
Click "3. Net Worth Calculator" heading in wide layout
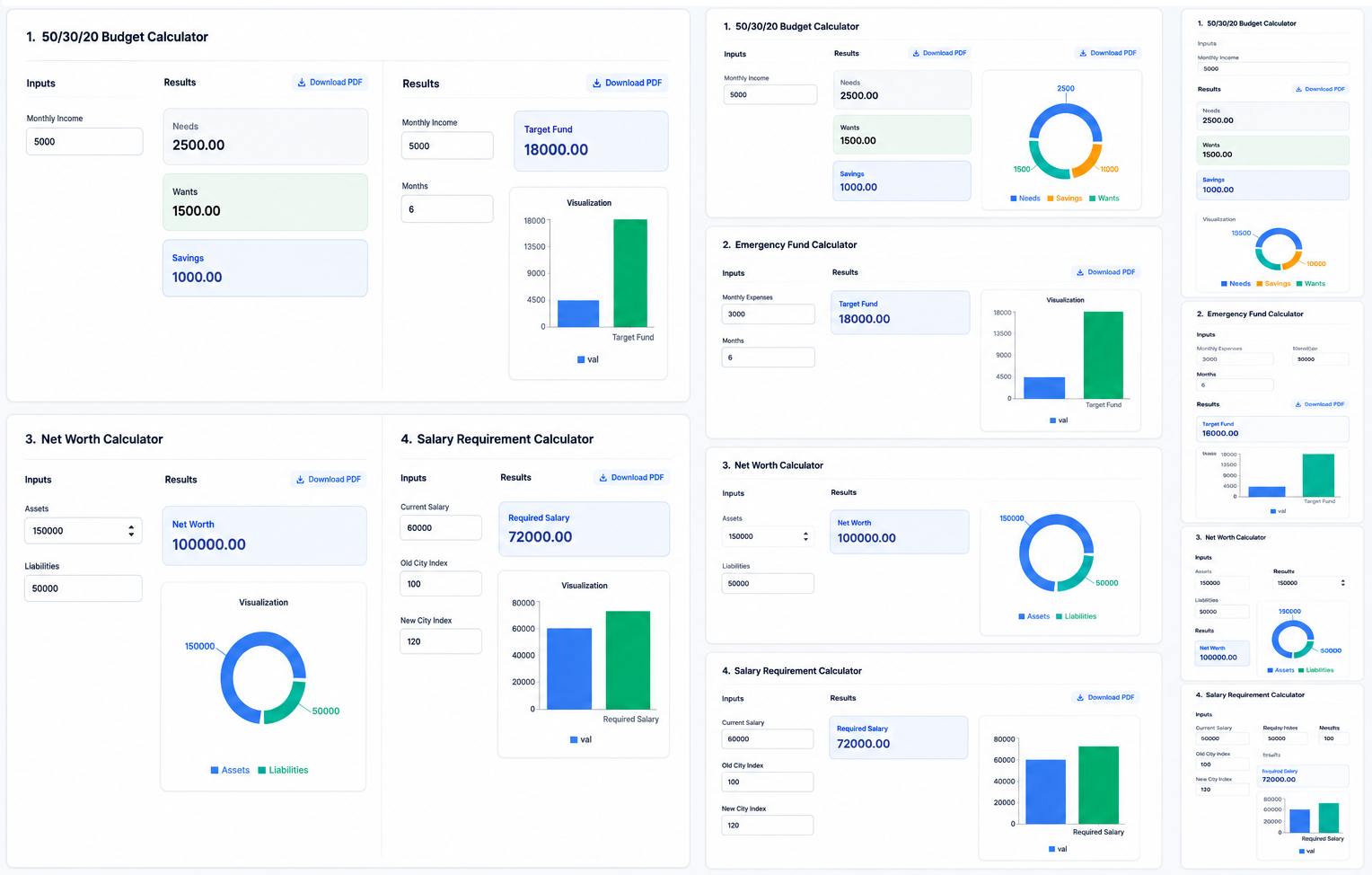pos(94,439)
